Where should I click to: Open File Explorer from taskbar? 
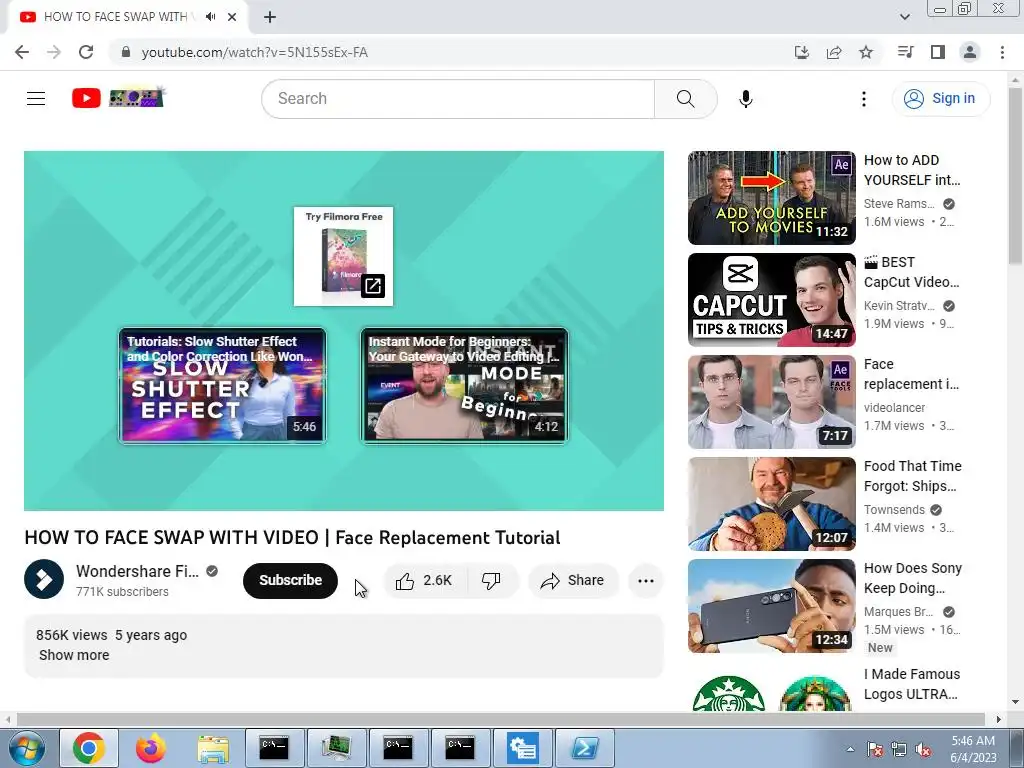tap(213, 748)
